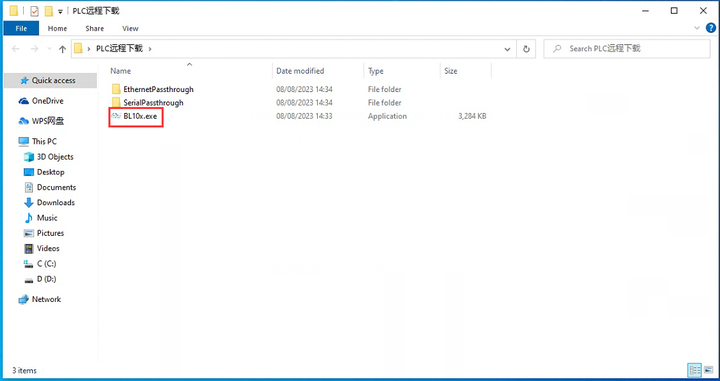Open the Share ribbon tab
The width and height of the screenshot is (720, 381).
click(x=95, y=28)
